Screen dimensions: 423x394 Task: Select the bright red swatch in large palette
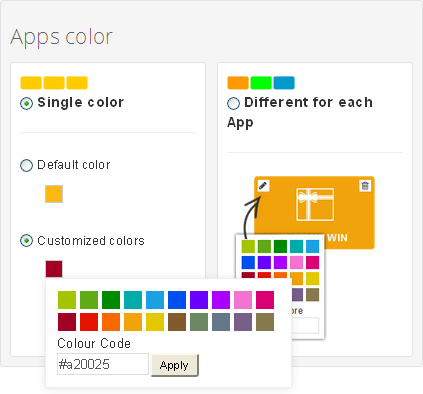tap(89, 322)
